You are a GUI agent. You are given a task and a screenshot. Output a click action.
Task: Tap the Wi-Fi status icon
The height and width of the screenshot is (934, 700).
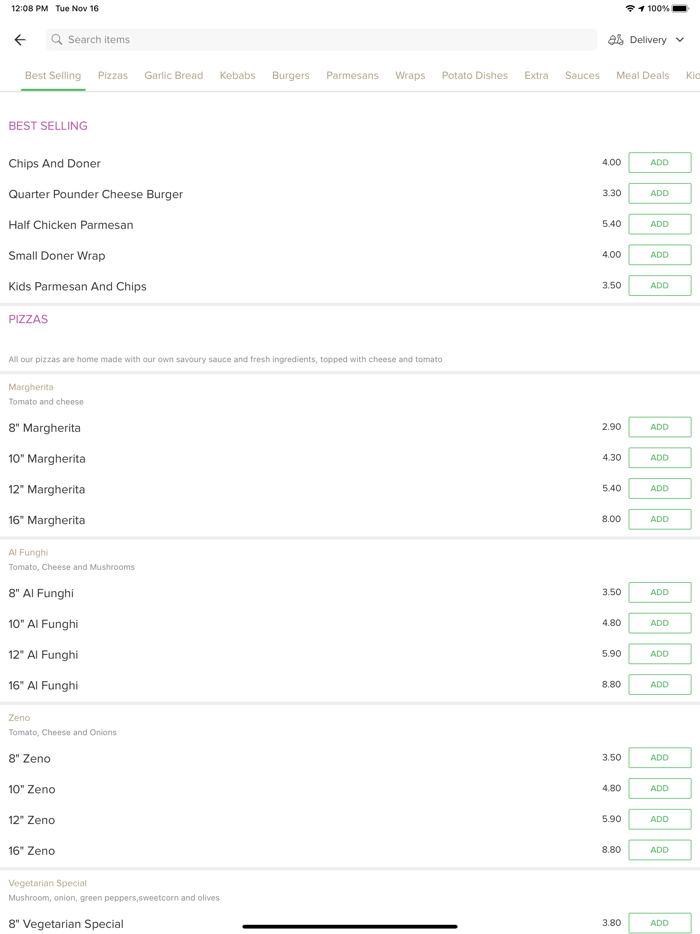630,8
